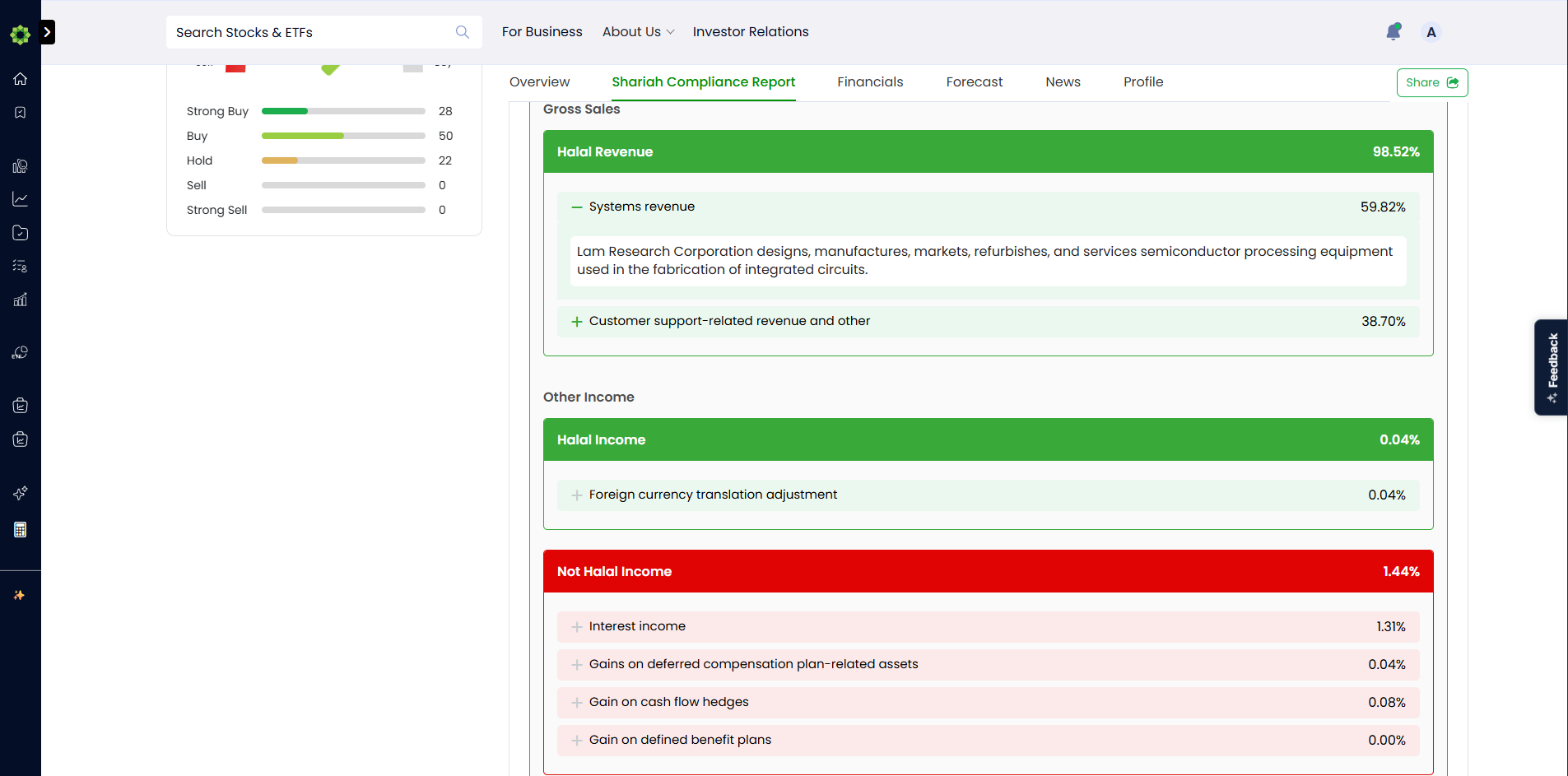Open the user avatar A menu
The width and height of the screenshot is (1568, 776).
point(1431,32)
